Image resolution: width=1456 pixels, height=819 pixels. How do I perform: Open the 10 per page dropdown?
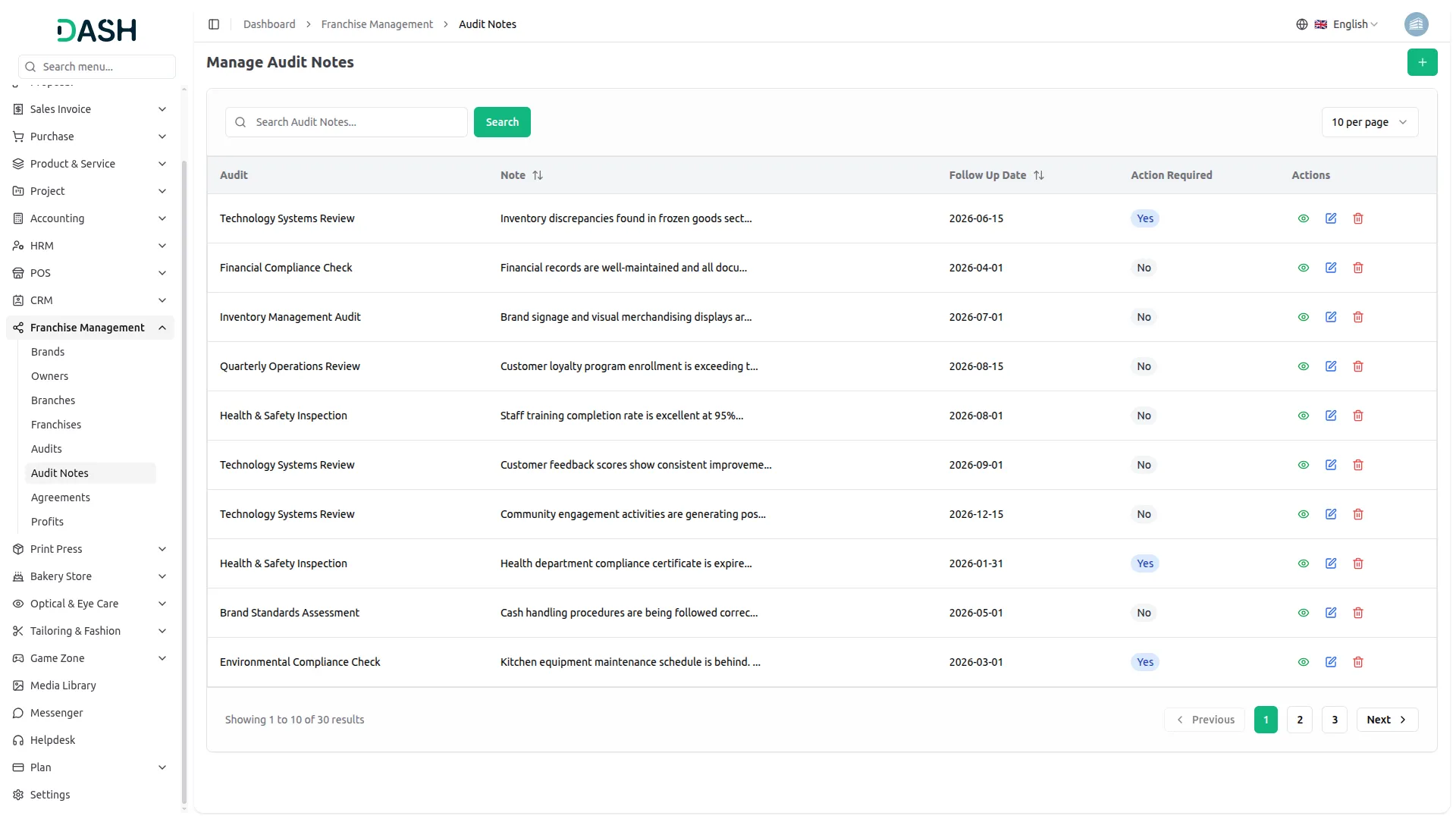click(x=1369, y=122)
